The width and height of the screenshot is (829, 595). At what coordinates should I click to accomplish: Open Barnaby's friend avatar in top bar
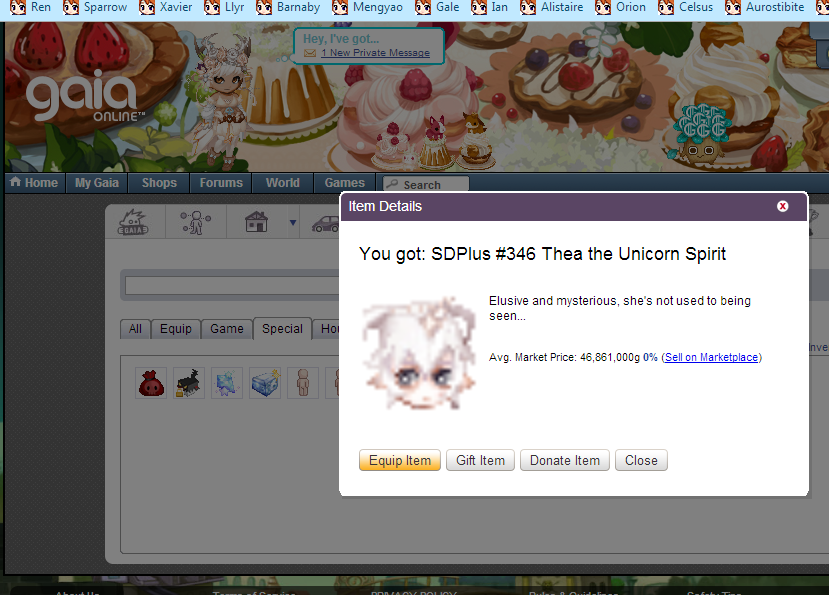coord(264,7)
